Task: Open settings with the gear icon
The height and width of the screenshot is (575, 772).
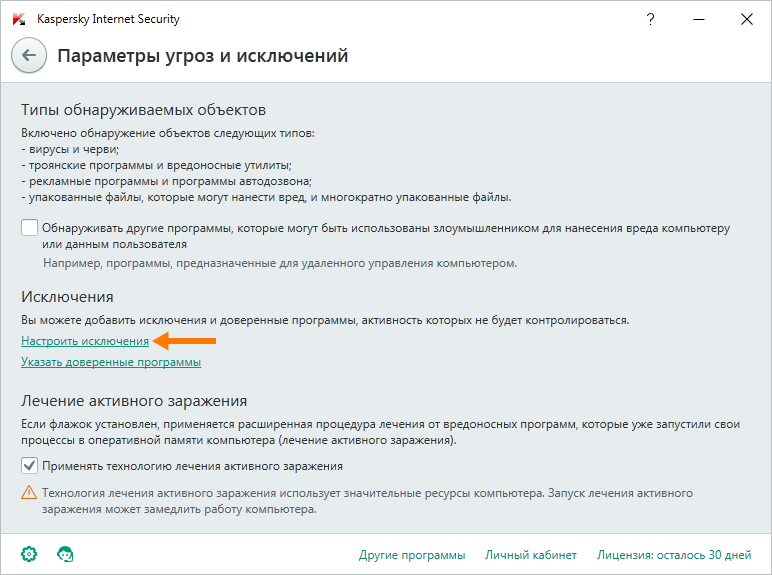Action: (x=29, y=554)
